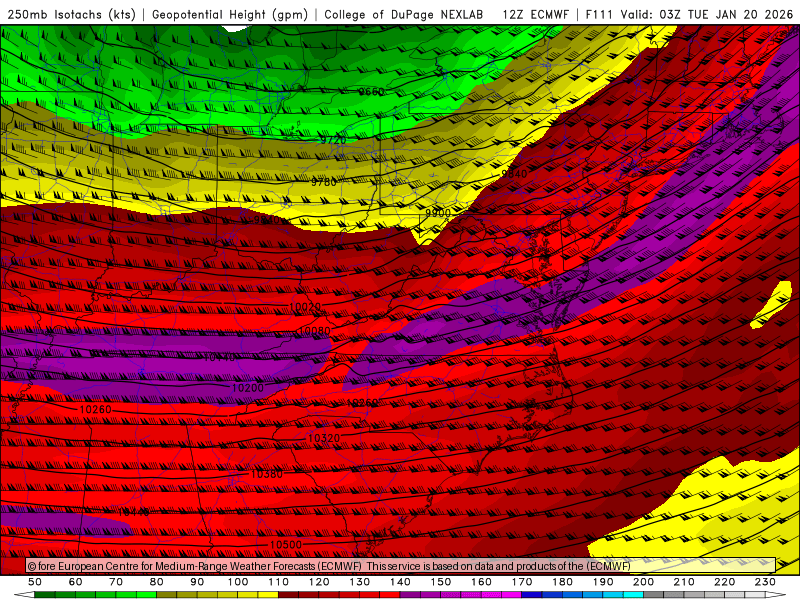The width and height of the screenshot is (800, 600).
Task: Click the 160 value on the color scale
Action: point(481,582)
